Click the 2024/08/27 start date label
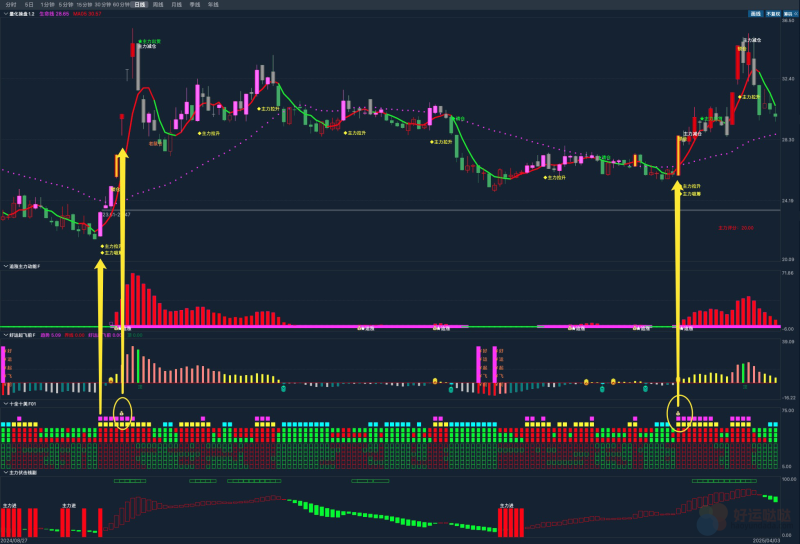Screen dimensions: 800x544 (x=14, y=540)
